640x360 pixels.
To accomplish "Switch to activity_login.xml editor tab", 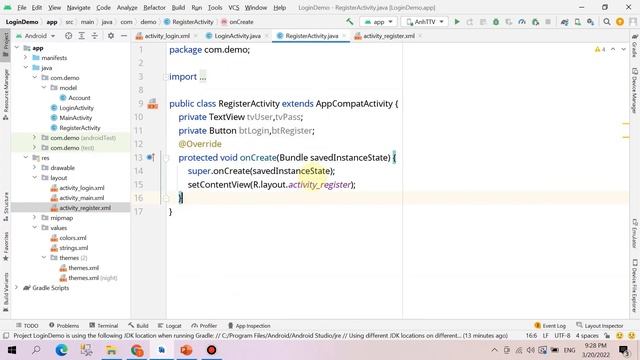I will [167, 36].
